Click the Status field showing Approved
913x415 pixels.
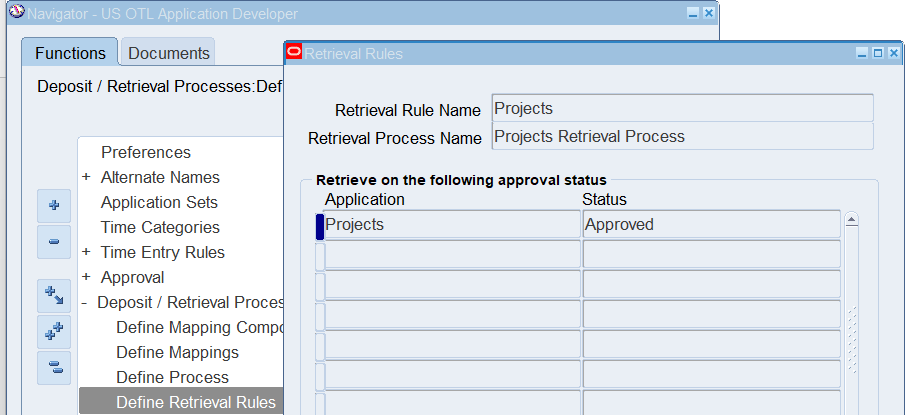[x=710, y=225]
